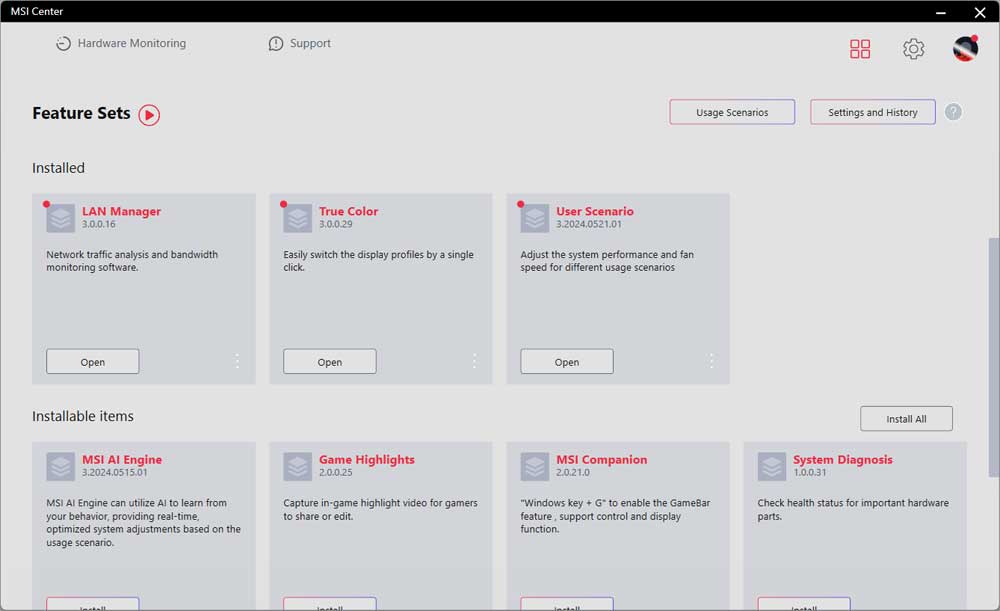Open the features grid view icon
Screen dimensions: 1000x611
pyautogui.click(x=860, y=48)
